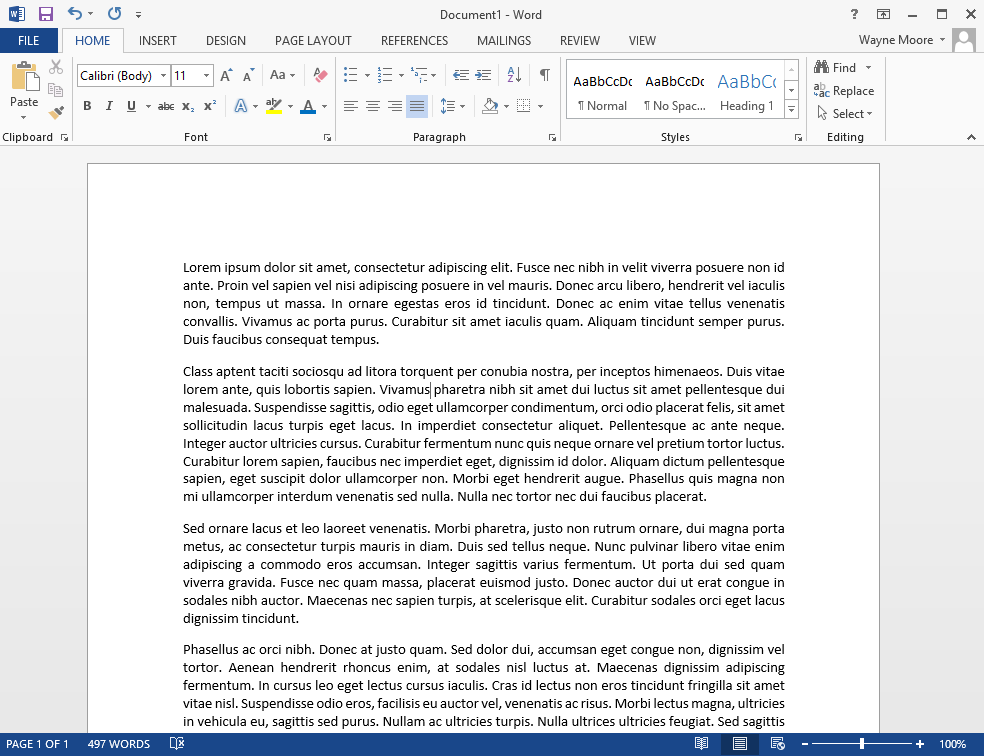Open the FILE tab
The width and height of the screenshot is (984, 756).
click(29, 41)
